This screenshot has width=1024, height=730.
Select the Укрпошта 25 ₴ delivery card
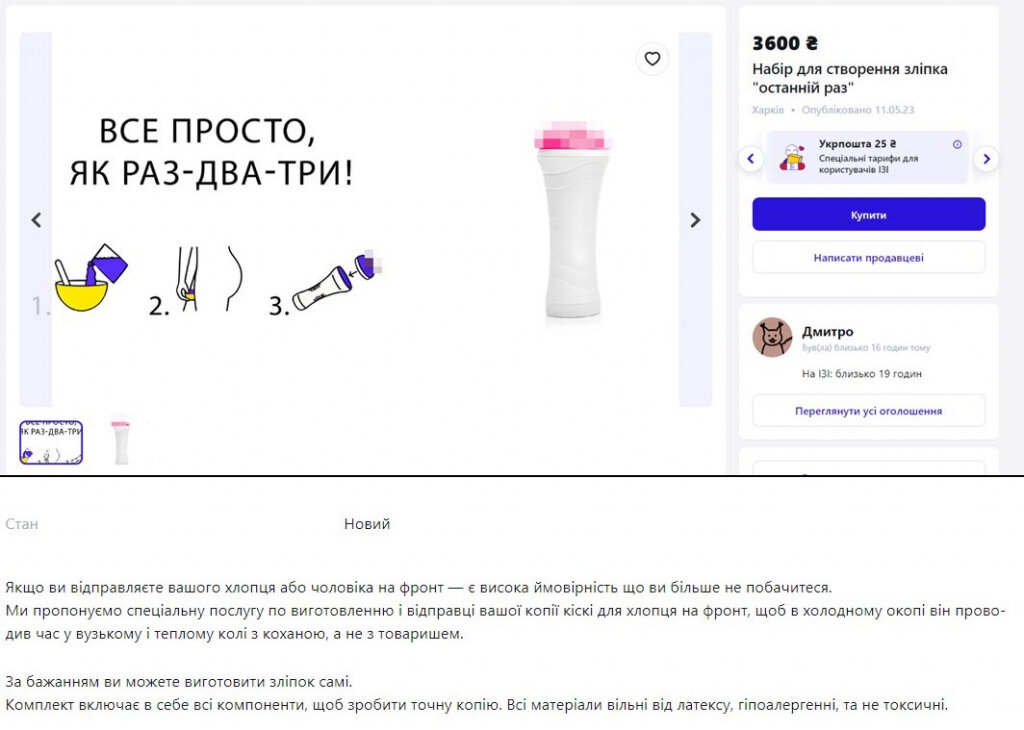tap(867, 157)
